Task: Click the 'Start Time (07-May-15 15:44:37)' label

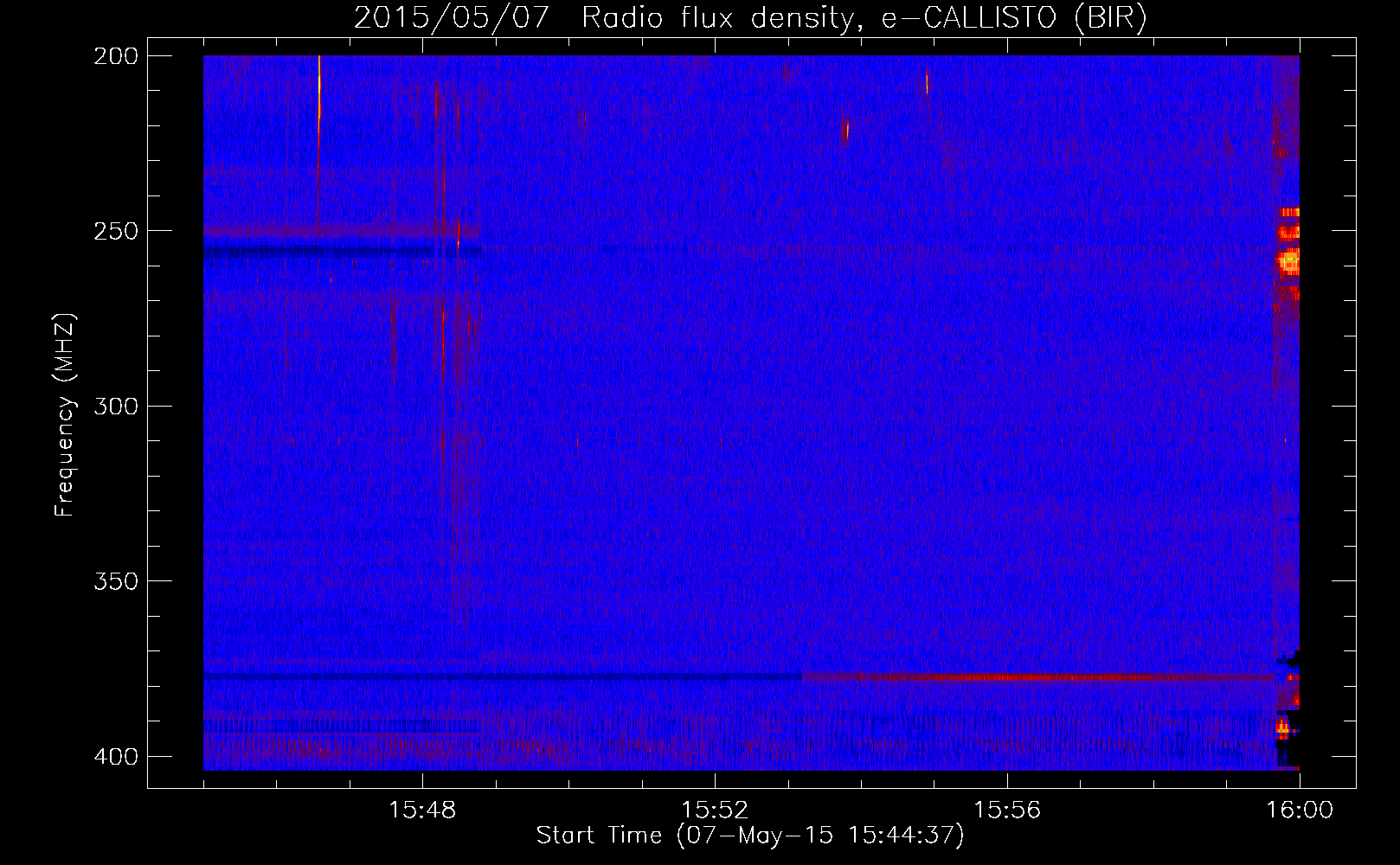Action: pyautogui.click(x=750, y=836)
